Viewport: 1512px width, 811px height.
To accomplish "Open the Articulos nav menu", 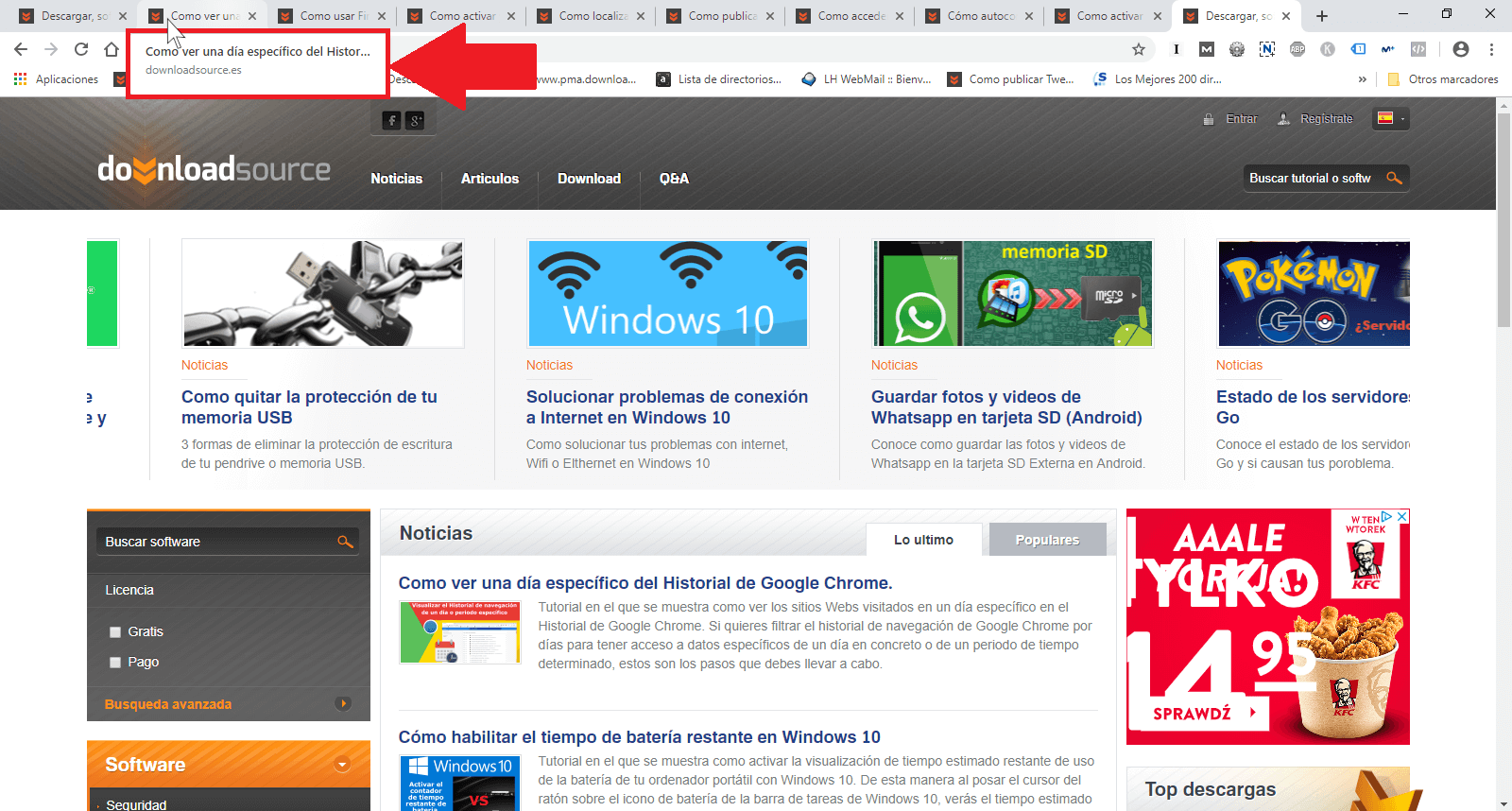I will 490,179.
